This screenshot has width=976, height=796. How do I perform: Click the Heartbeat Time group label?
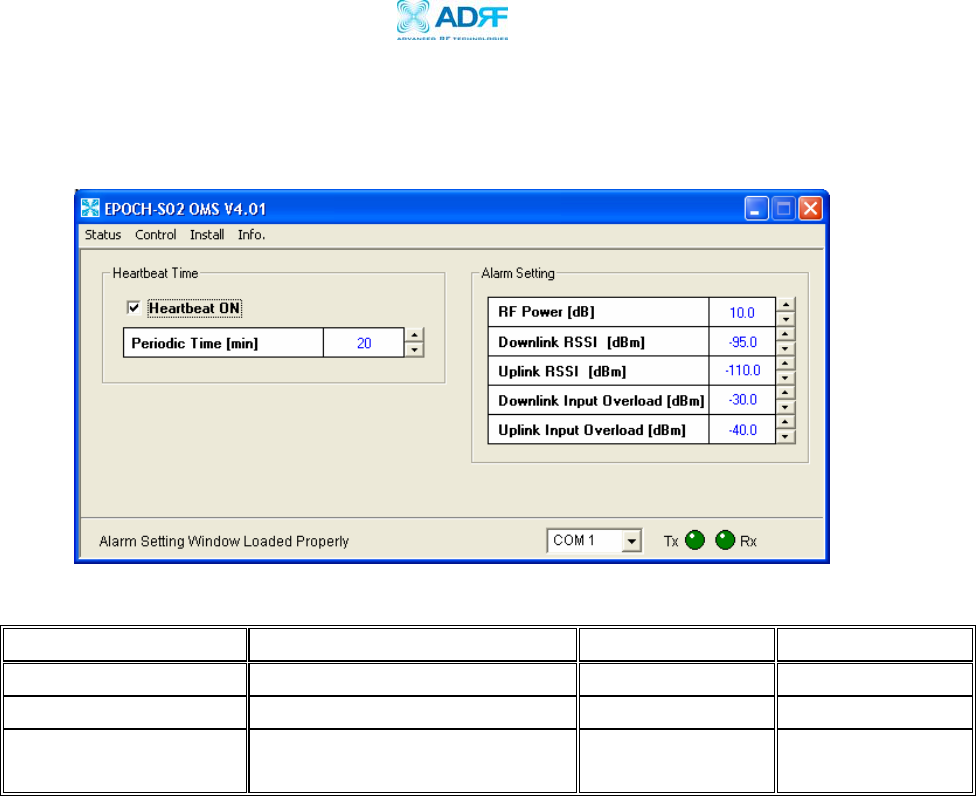(x=155, y=273)
